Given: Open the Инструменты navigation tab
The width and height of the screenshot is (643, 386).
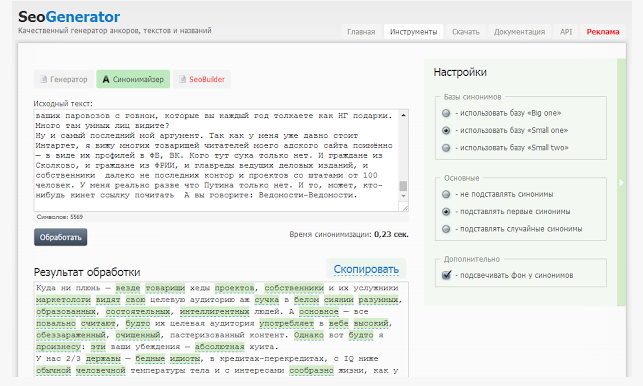Looking at the screenshot, I should 413,32.
